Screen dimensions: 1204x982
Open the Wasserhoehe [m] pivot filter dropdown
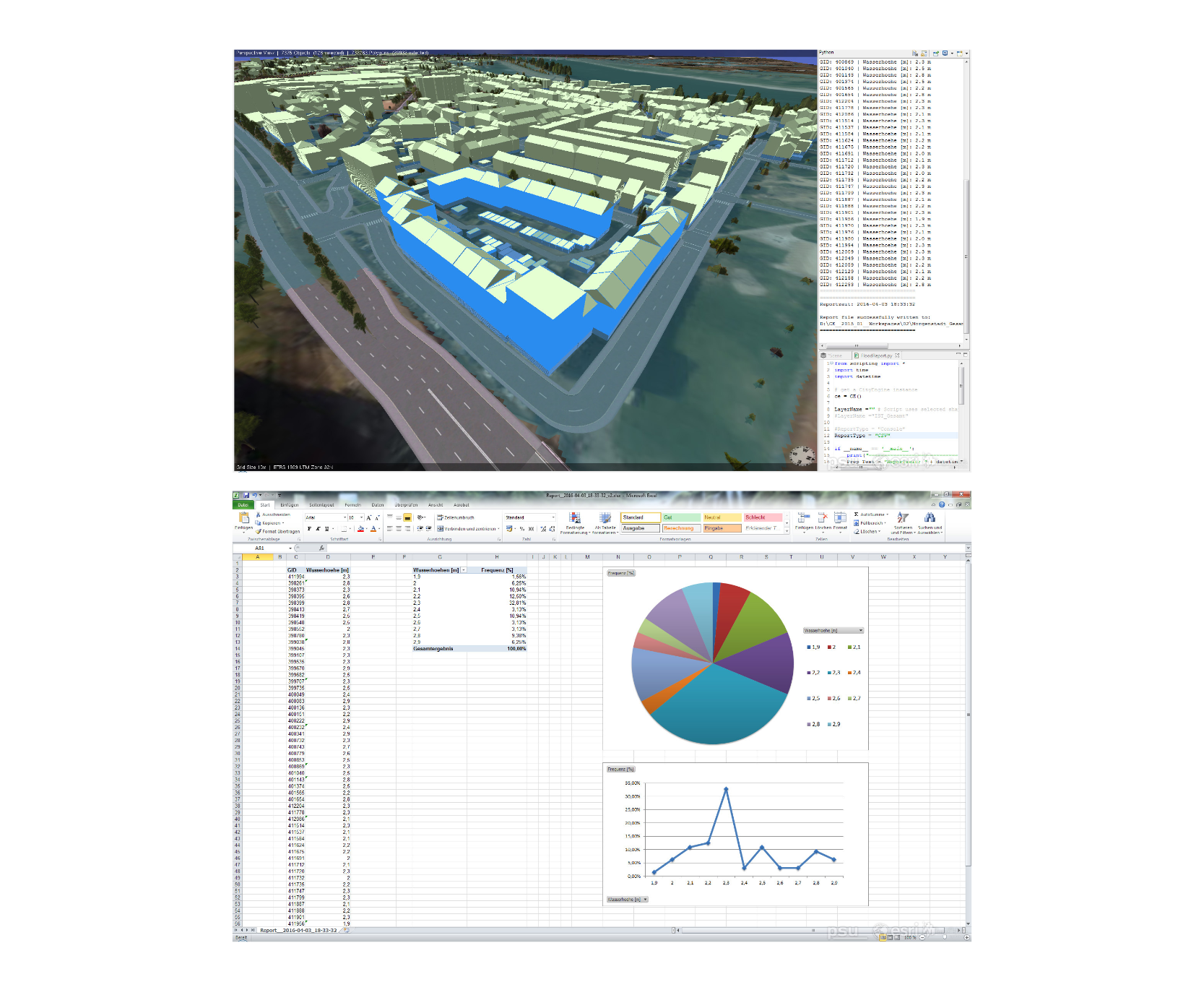click(x=464, y=570)
